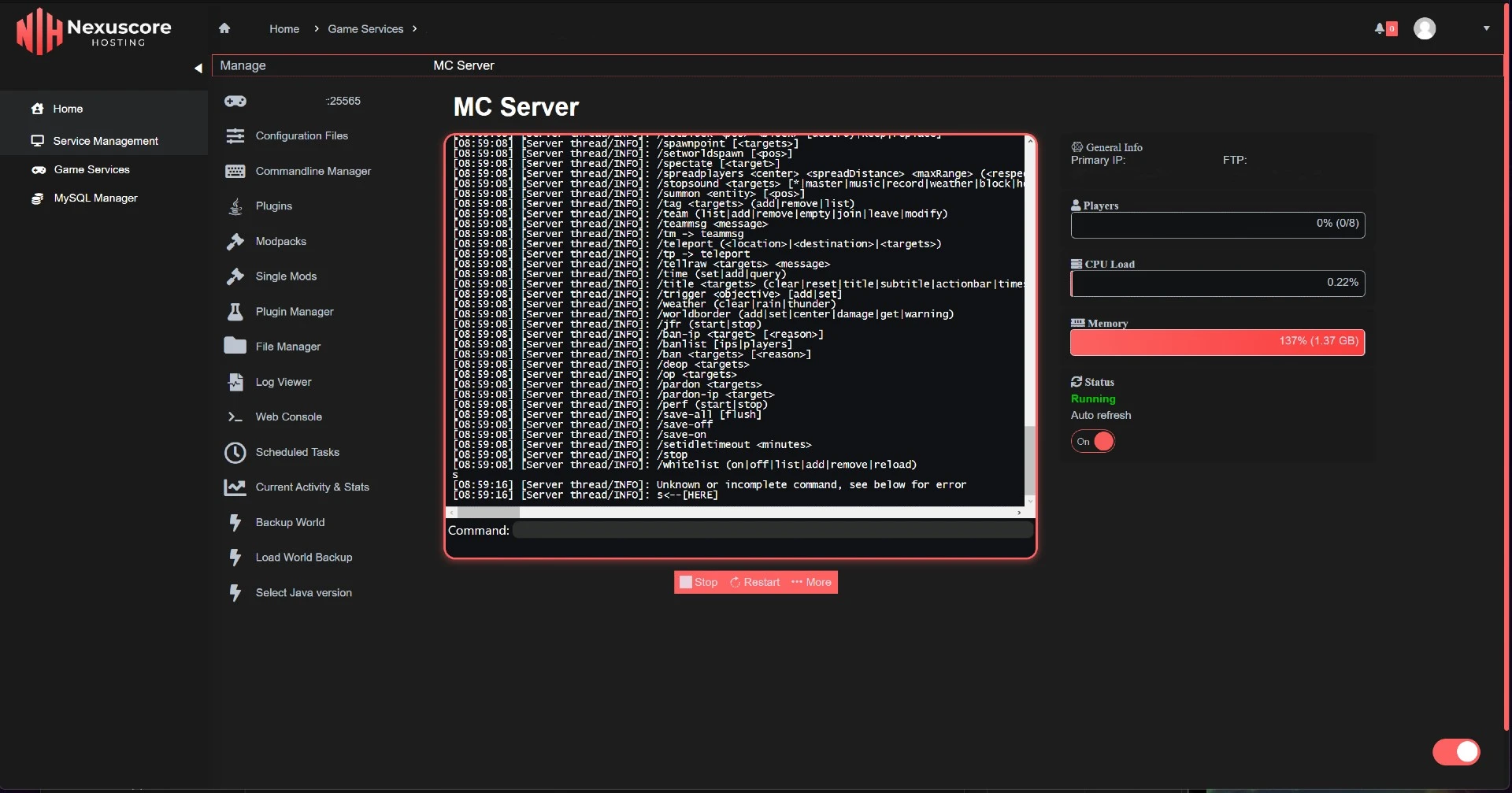Restart the MC Server
The height and width of the screenshot is (793, 1512).
tap(755, 583)
